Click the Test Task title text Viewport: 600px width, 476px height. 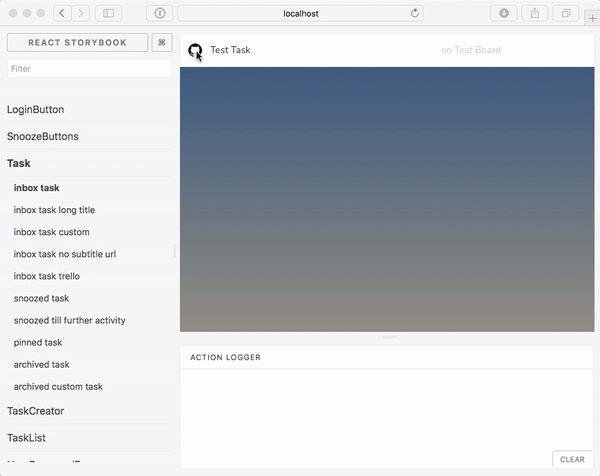pos(230,50)
